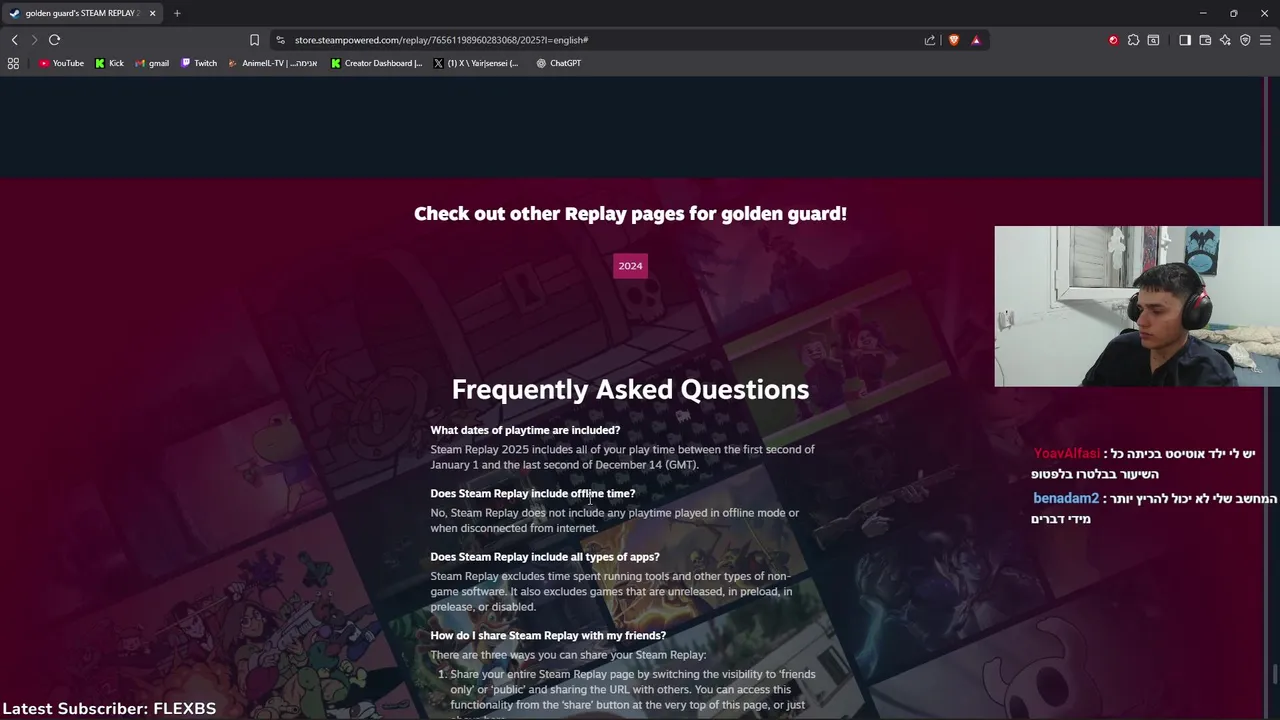Open the apps grid in bookmarks bar
This screenshot has height=720, width=1280.
click(x=13, y=63)
